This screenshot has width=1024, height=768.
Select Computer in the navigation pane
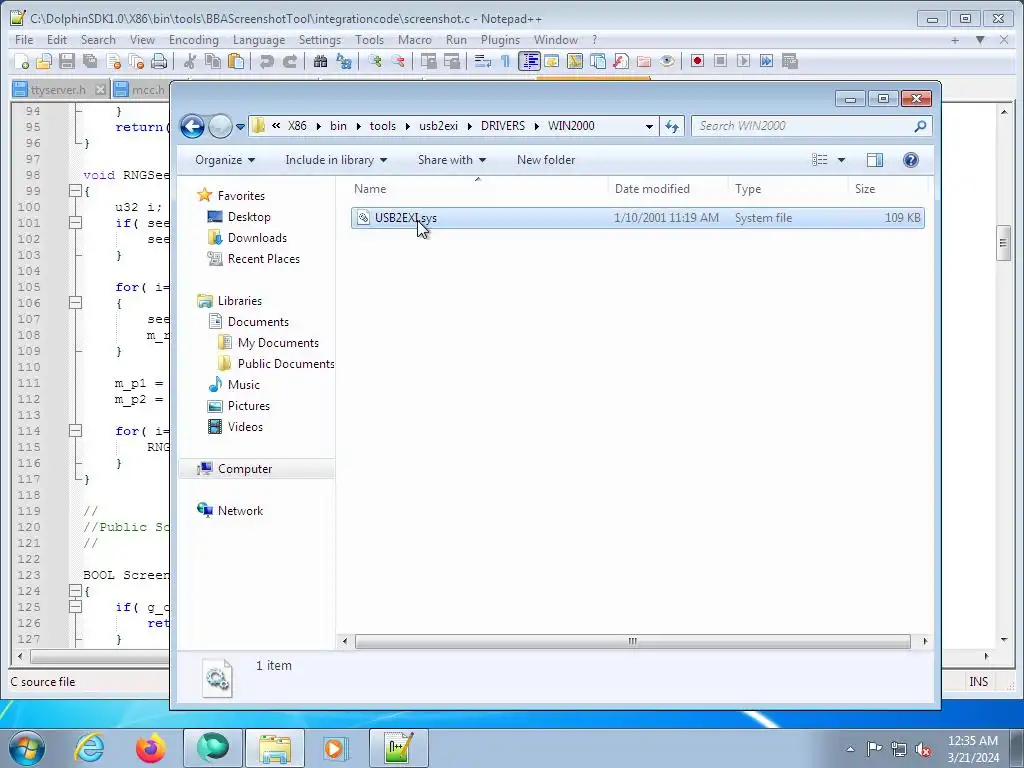click(245, 469)
